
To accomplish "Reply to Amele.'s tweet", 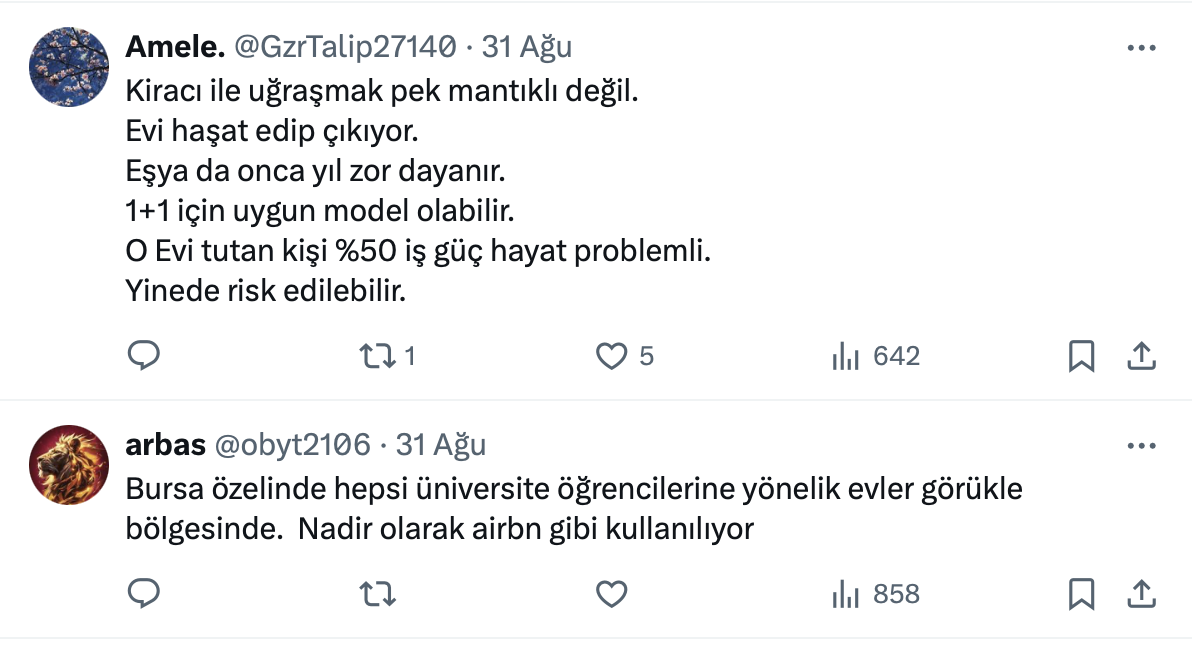I will pyautogui.click(x=144, y=356).
